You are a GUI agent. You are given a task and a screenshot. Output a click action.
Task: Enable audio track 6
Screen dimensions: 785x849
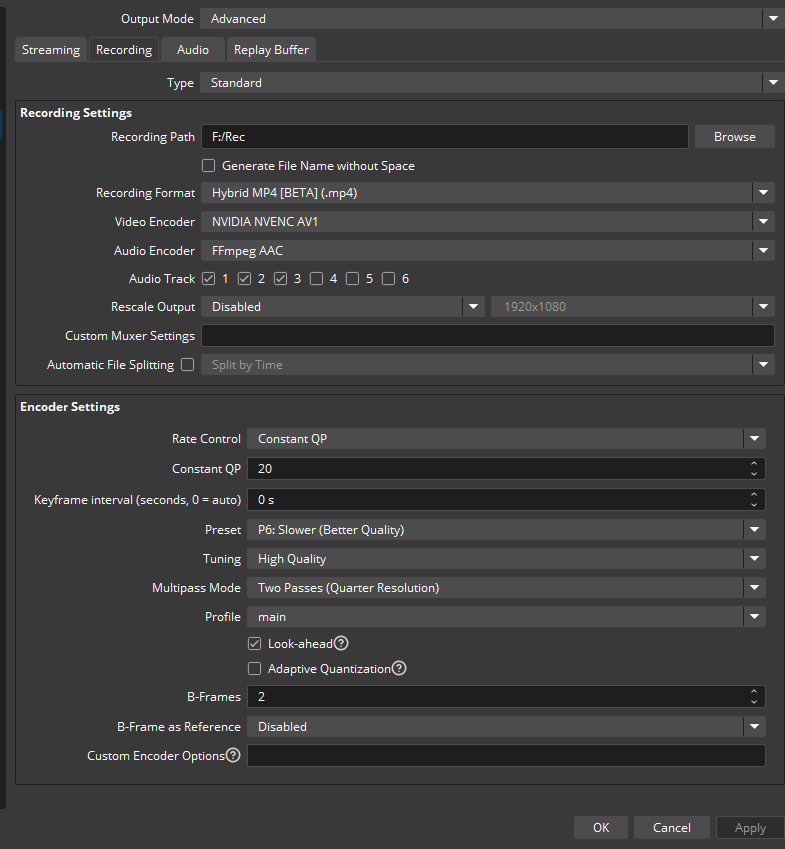coord(388,279)
